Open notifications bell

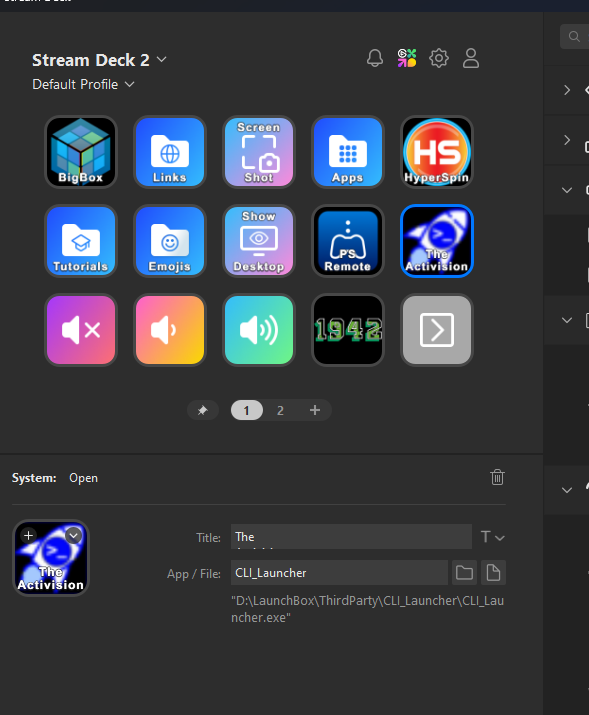(x=375, y=58)
